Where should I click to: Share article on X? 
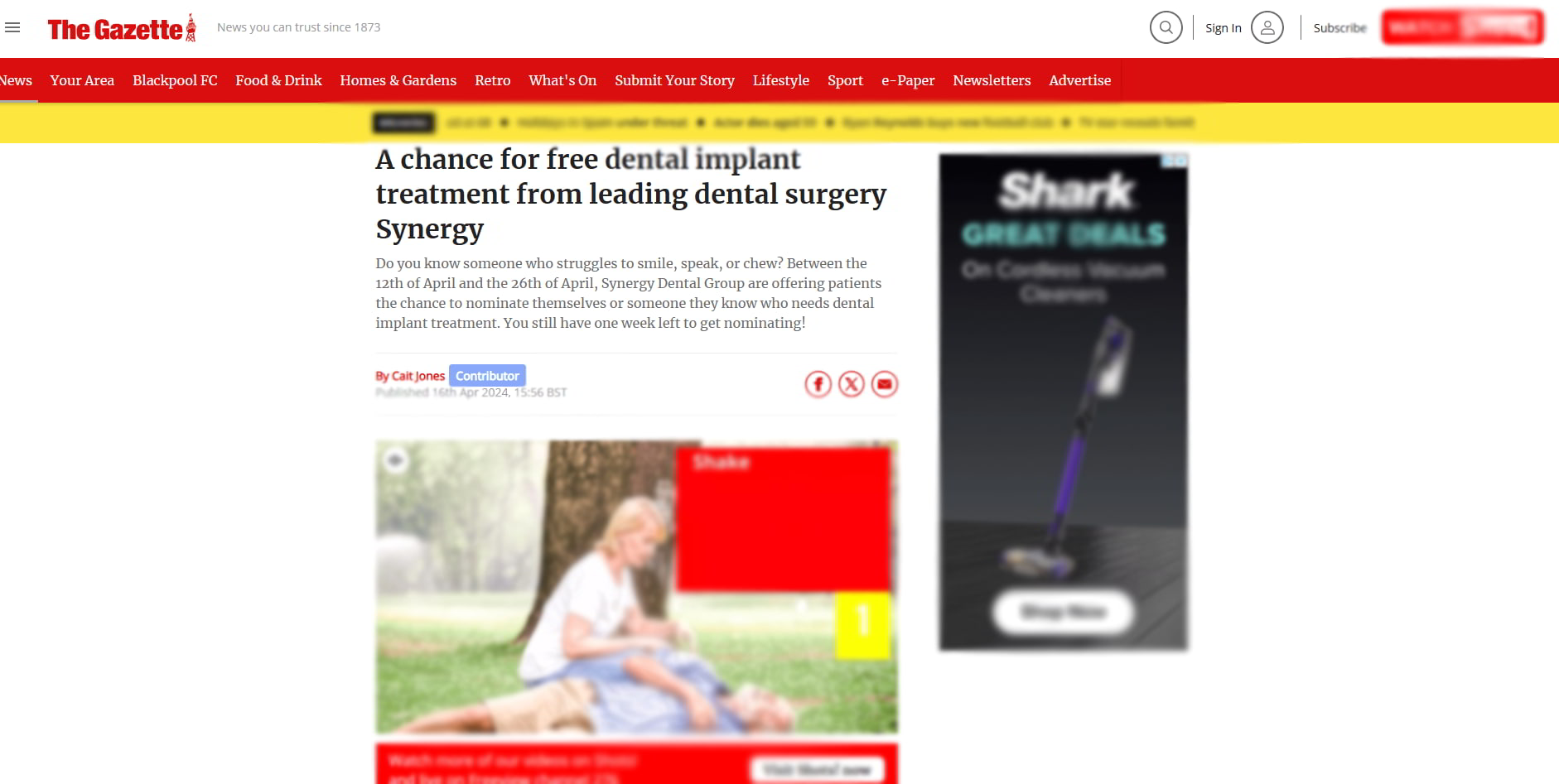coord(851,384)
